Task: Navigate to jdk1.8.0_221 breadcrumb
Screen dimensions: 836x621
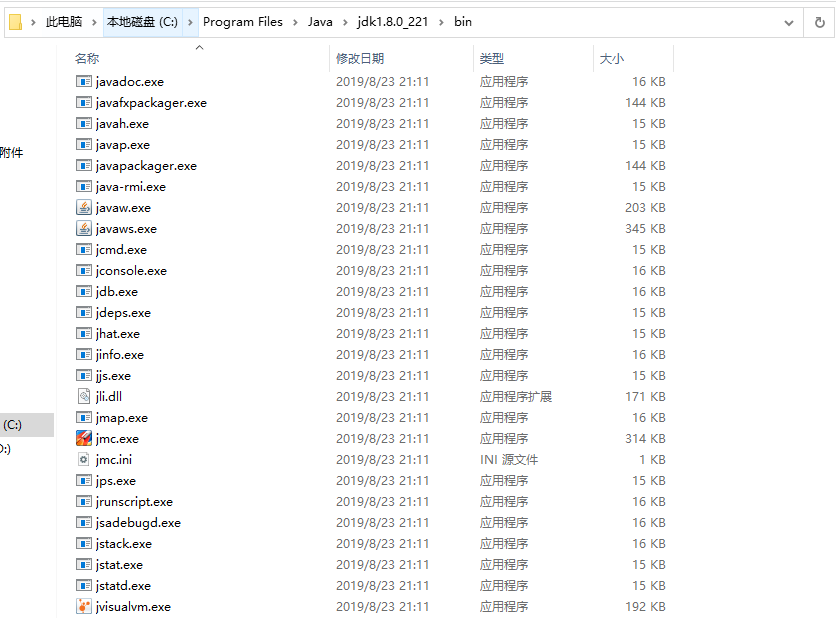Action: 393,22
